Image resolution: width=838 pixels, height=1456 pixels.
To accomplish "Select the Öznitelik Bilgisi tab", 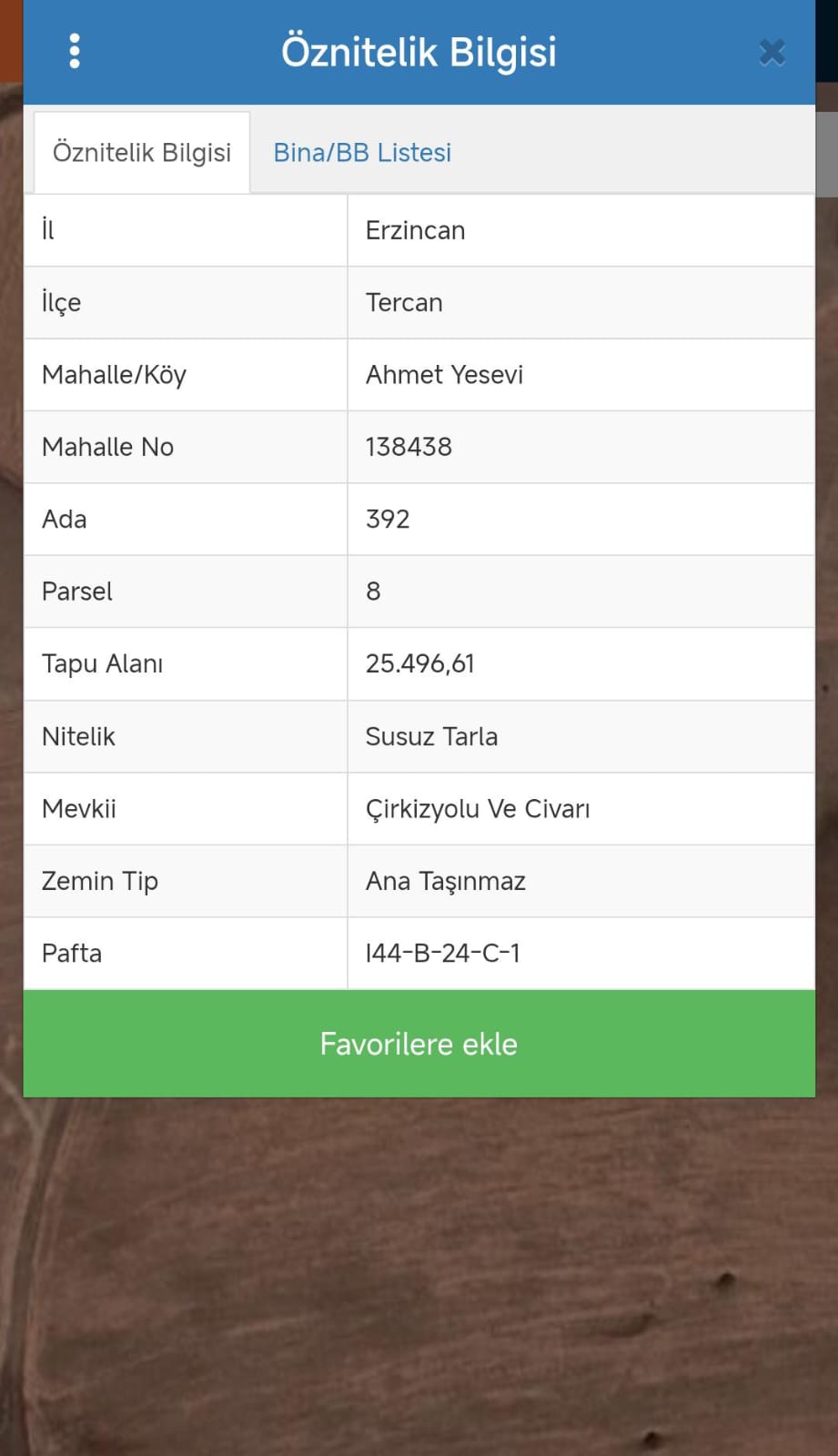I will click(142, 152).
